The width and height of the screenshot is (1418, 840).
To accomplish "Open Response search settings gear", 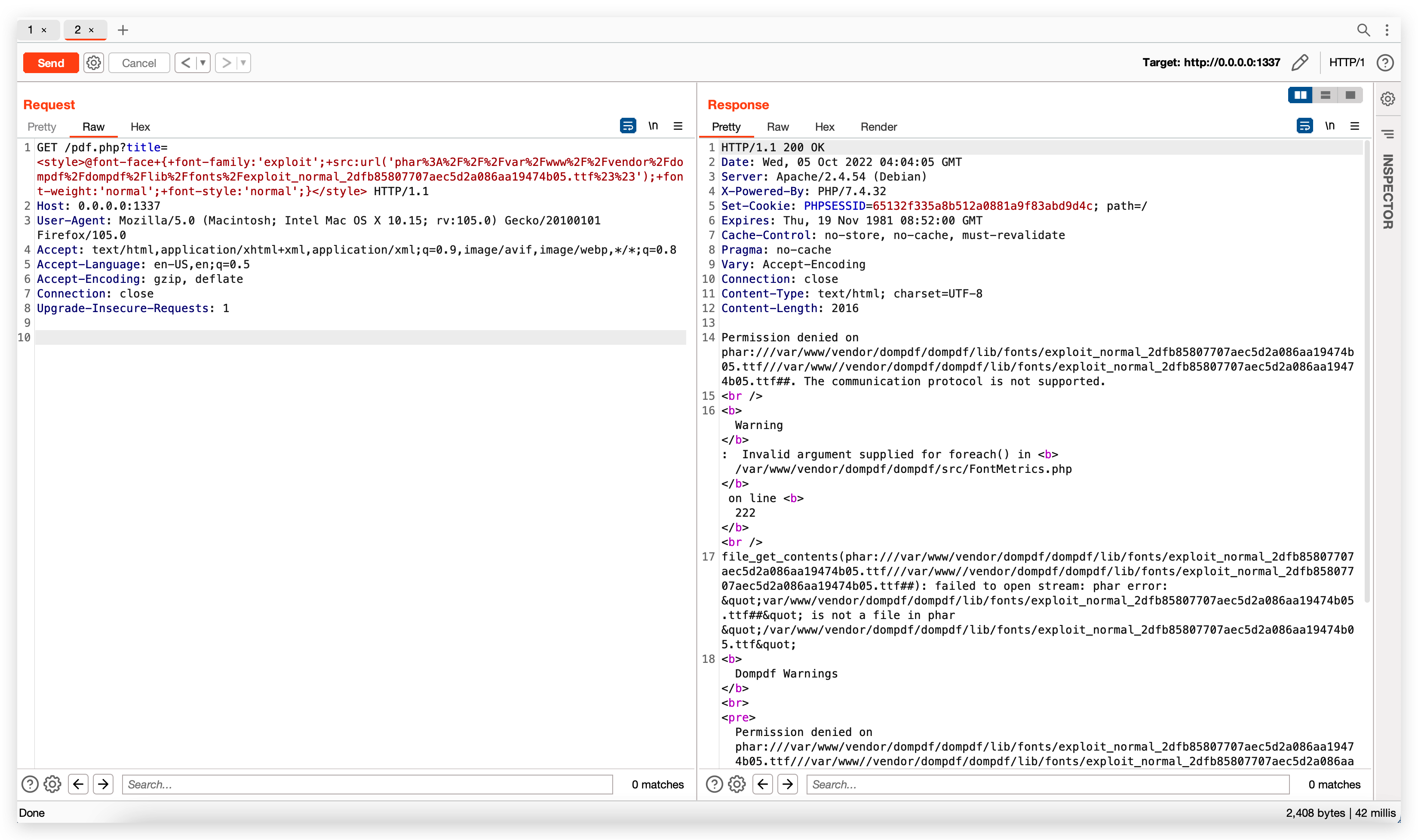I will [737, 784].
